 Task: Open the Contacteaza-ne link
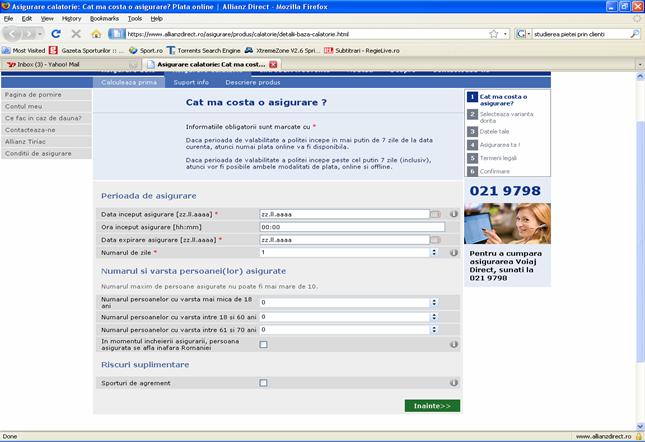point(46,130)
